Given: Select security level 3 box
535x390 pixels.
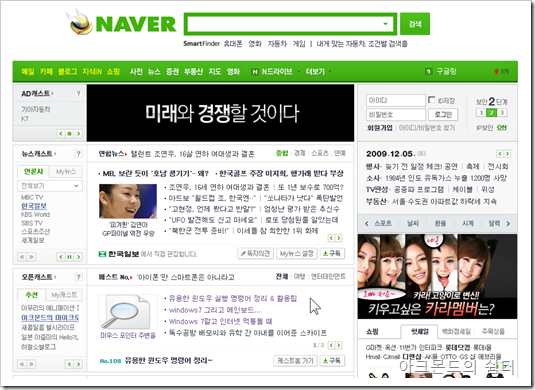Looking at the screenshot, I should point(502,113).
